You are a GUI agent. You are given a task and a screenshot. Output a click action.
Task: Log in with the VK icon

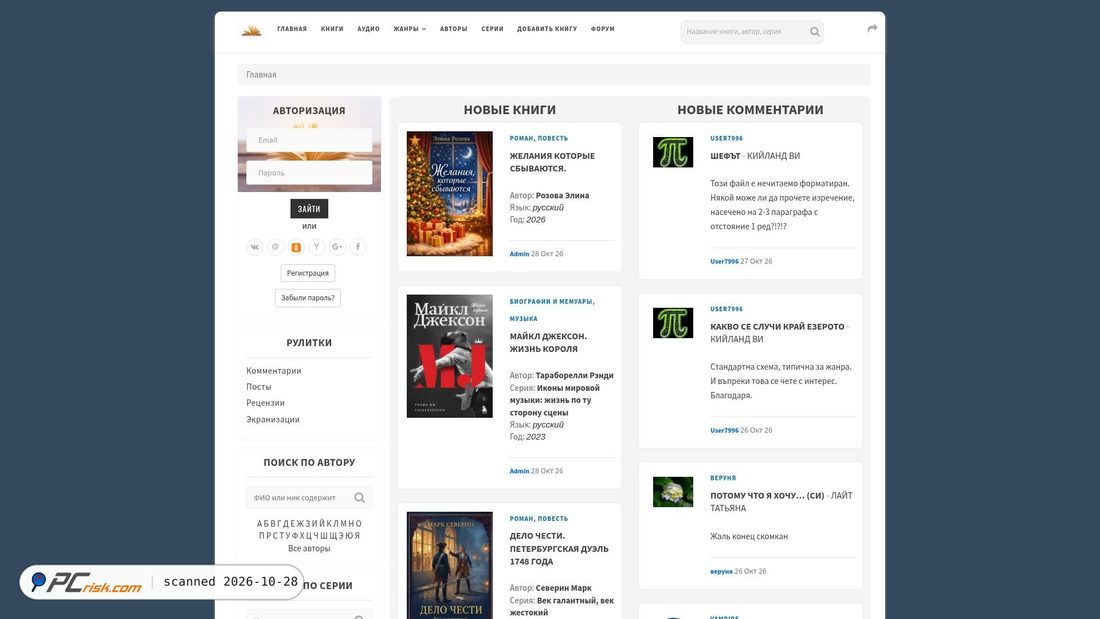click(255, 247)
